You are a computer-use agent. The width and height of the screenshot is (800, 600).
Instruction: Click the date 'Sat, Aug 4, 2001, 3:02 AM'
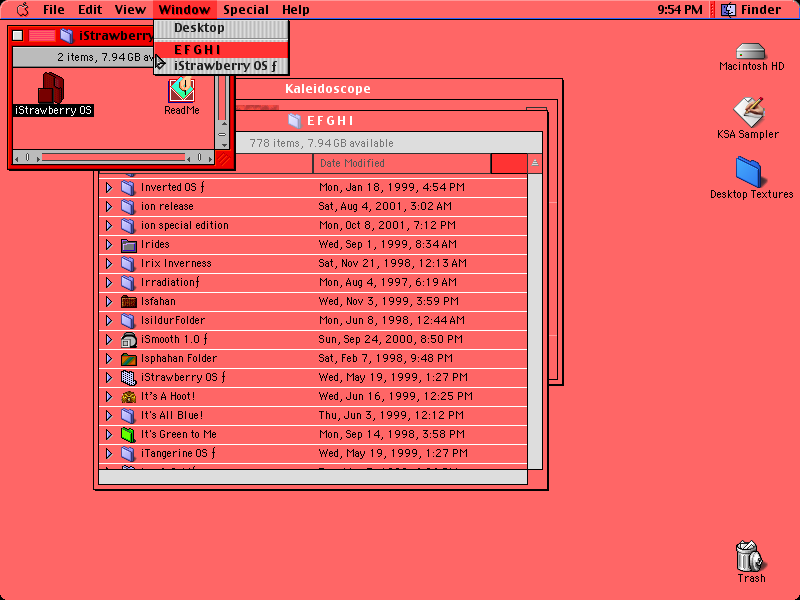pos(385,206)
